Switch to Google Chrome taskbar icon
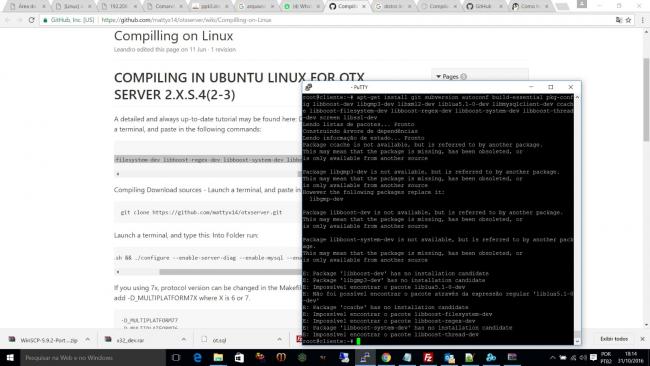 [x=386, y=357]
